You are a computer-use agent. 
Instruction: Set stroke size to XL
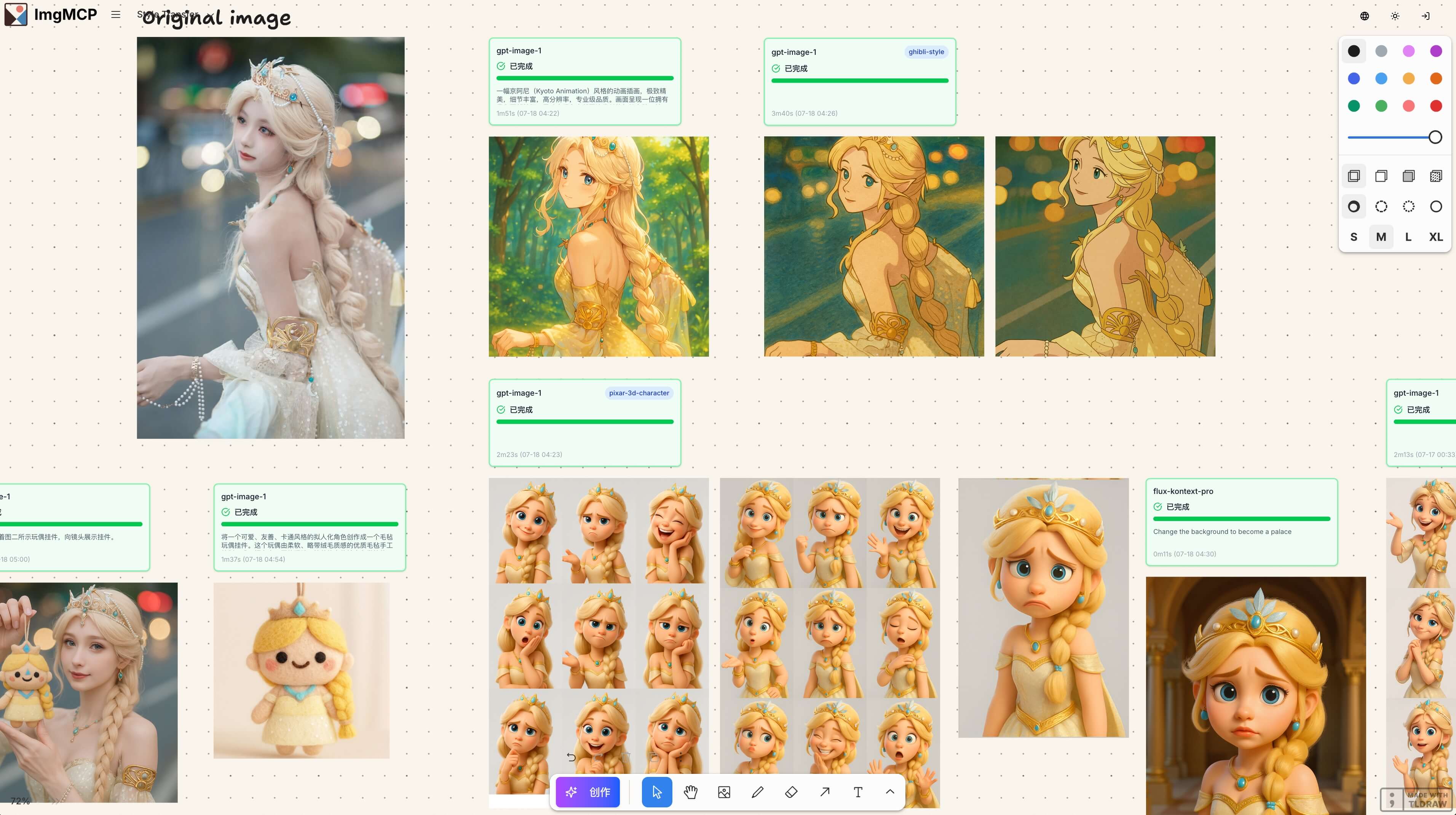coord(1436,237)
